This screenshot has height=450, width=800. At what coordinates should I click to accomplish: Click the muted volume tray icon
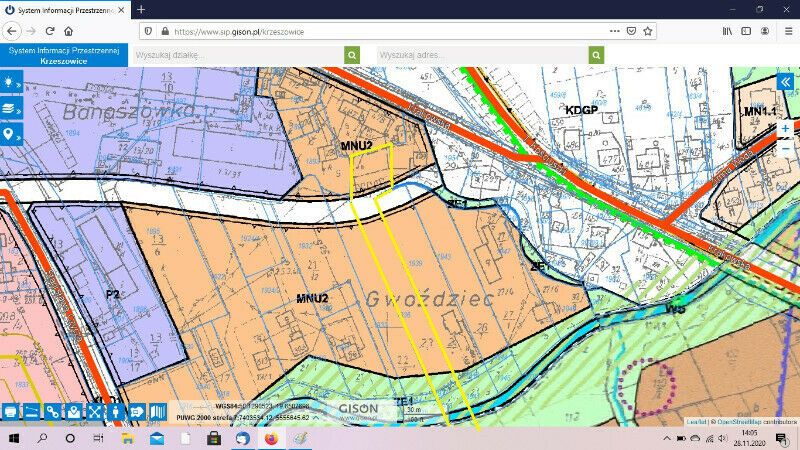(x=722, y=438)
